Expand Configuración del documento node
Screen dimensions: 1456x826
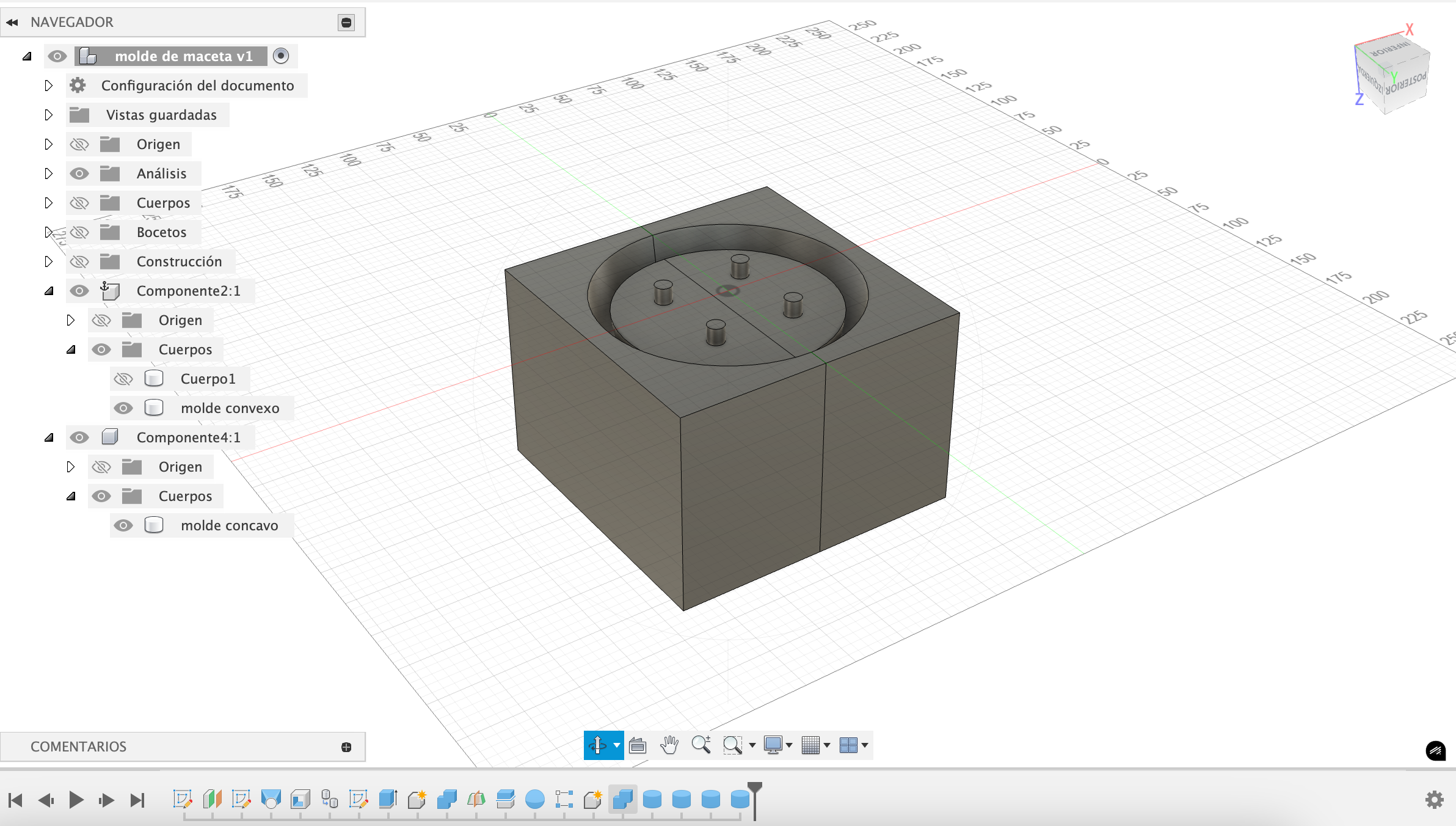coord(49,86)
